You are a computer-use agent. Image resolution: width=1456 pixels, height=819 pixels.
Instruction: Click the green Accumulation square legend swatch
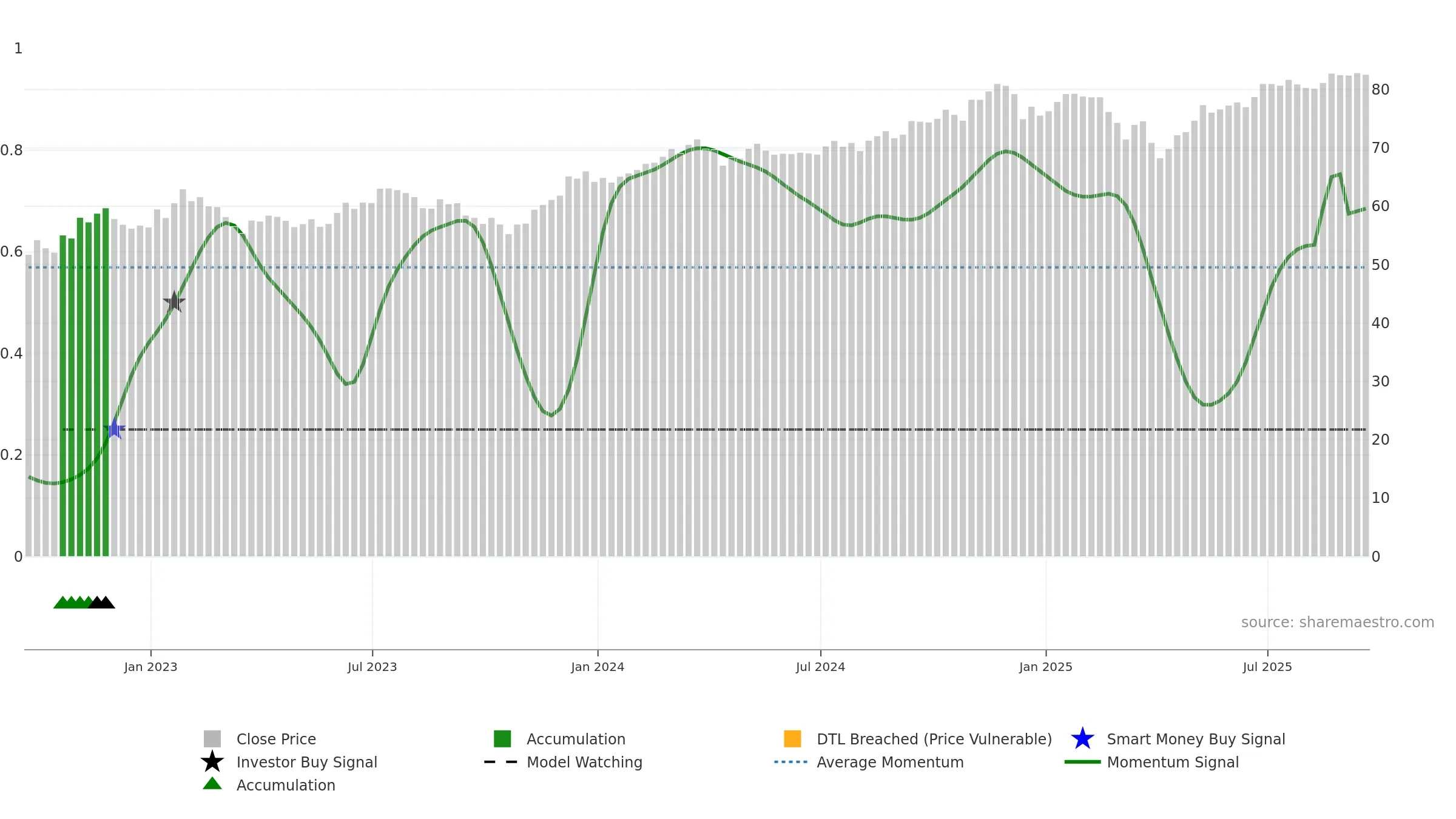tap(502, 739)
